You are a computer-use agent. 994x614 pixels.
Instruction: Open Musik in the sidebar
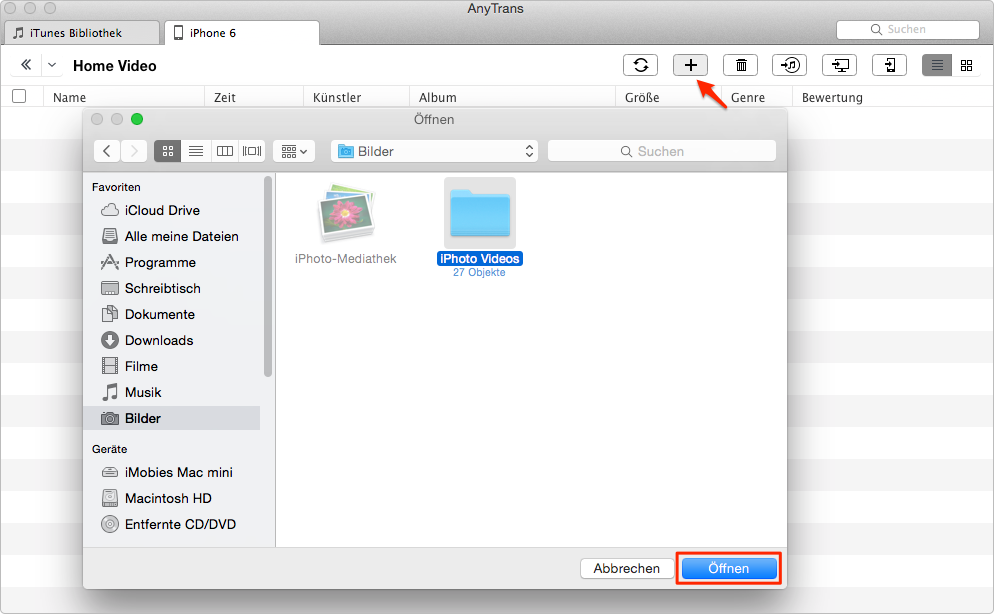(172, 392)
